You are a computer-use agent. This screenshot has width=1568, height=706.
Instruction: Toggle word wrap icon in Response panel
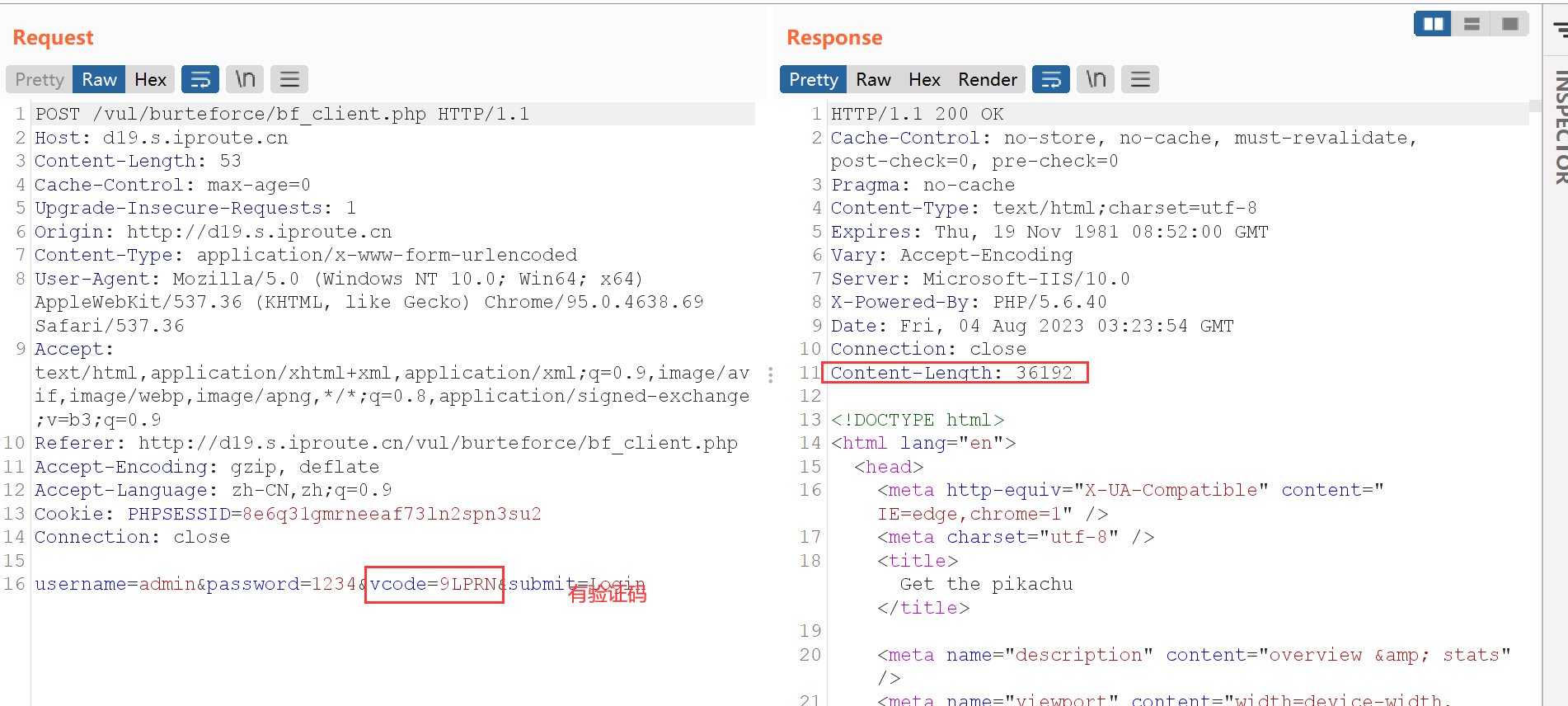click(1051, 79)
